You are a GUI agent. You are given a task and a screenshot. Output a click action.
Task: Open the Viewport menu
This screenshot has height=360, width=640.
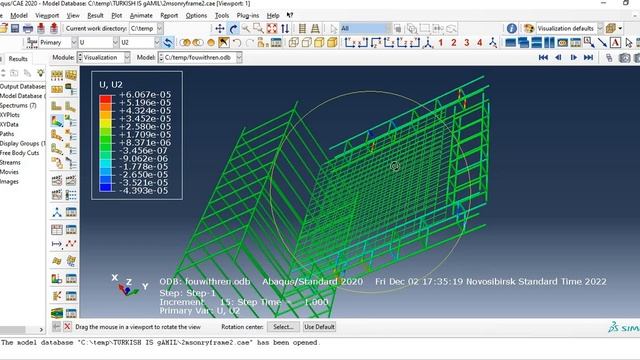47,16
